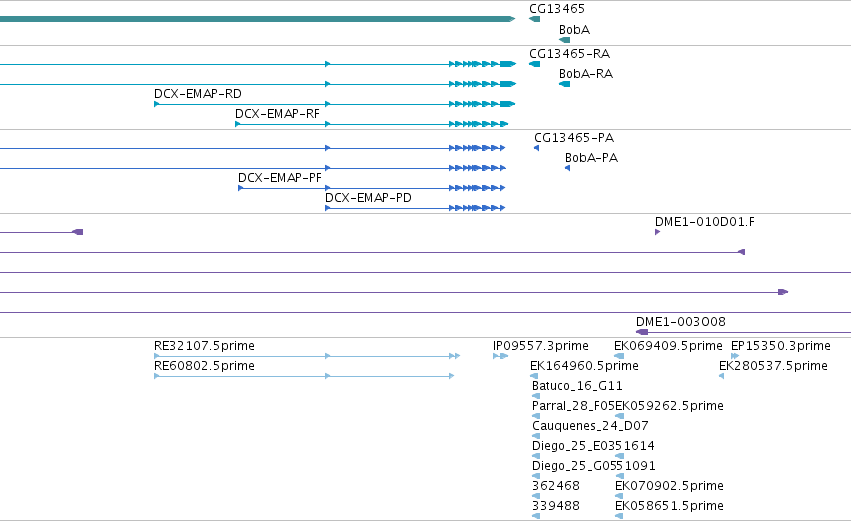Image resolution: width=851 pixels, height=521 pixels.
Task: Select the BobA gene label
Action: click(x=574, y=30)
